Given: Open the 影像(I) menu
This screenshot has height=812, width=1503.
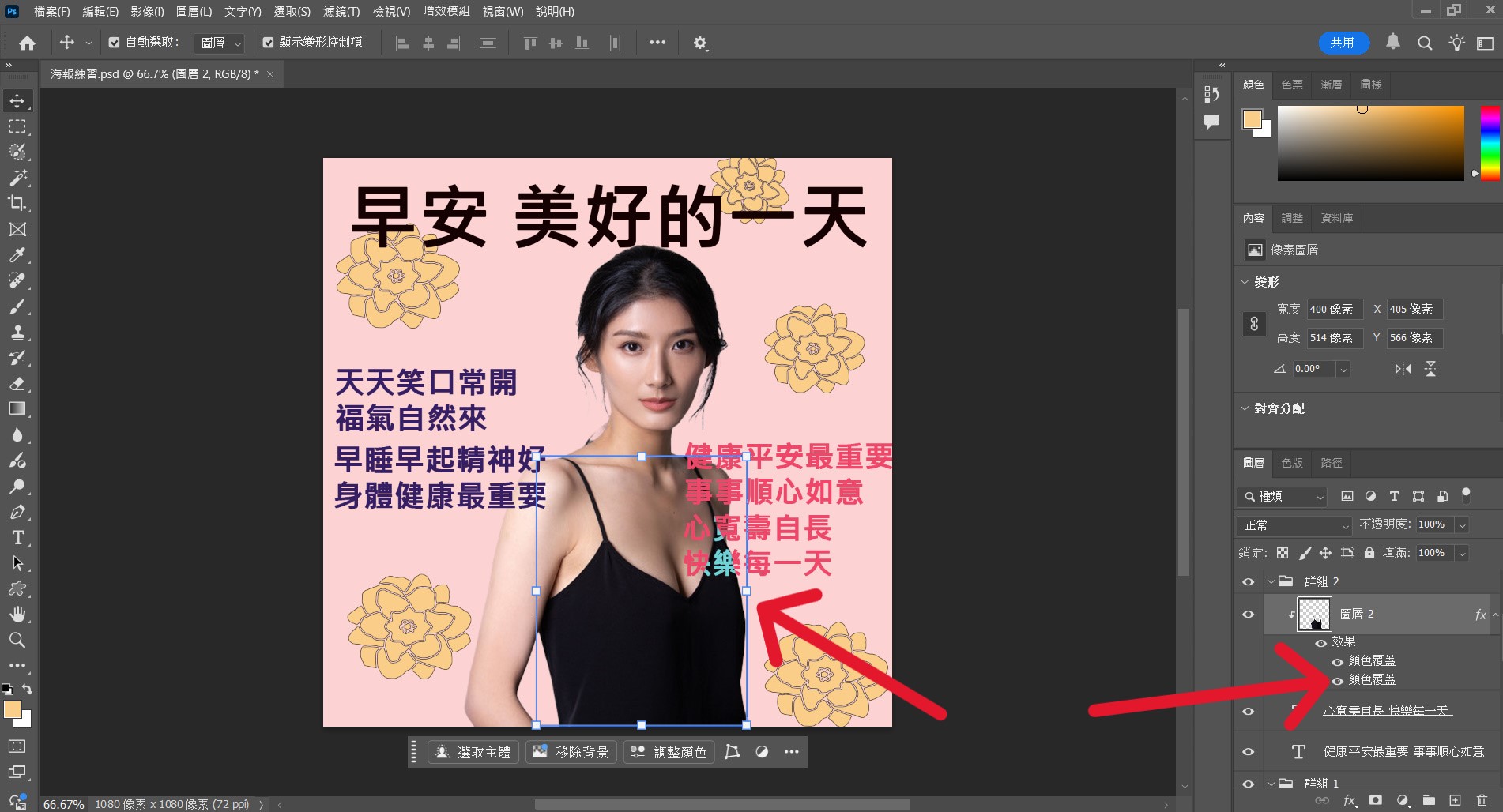Looking at the screenshot, I should (147, 12).
